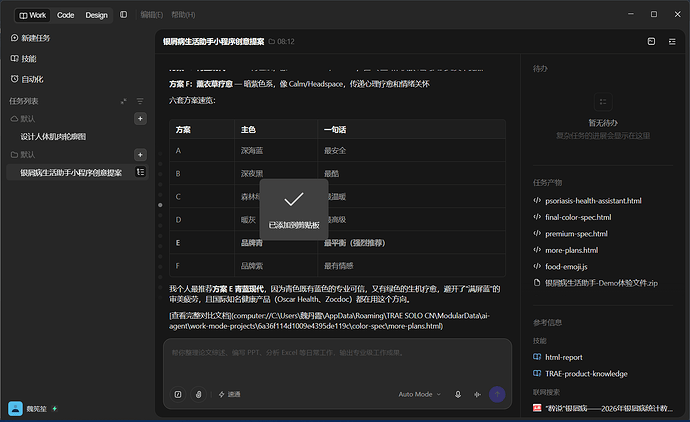Click the 已添加到剪贴板 confirmation toast
Viewport: 690px width, 422px height.
coord(294,209)
